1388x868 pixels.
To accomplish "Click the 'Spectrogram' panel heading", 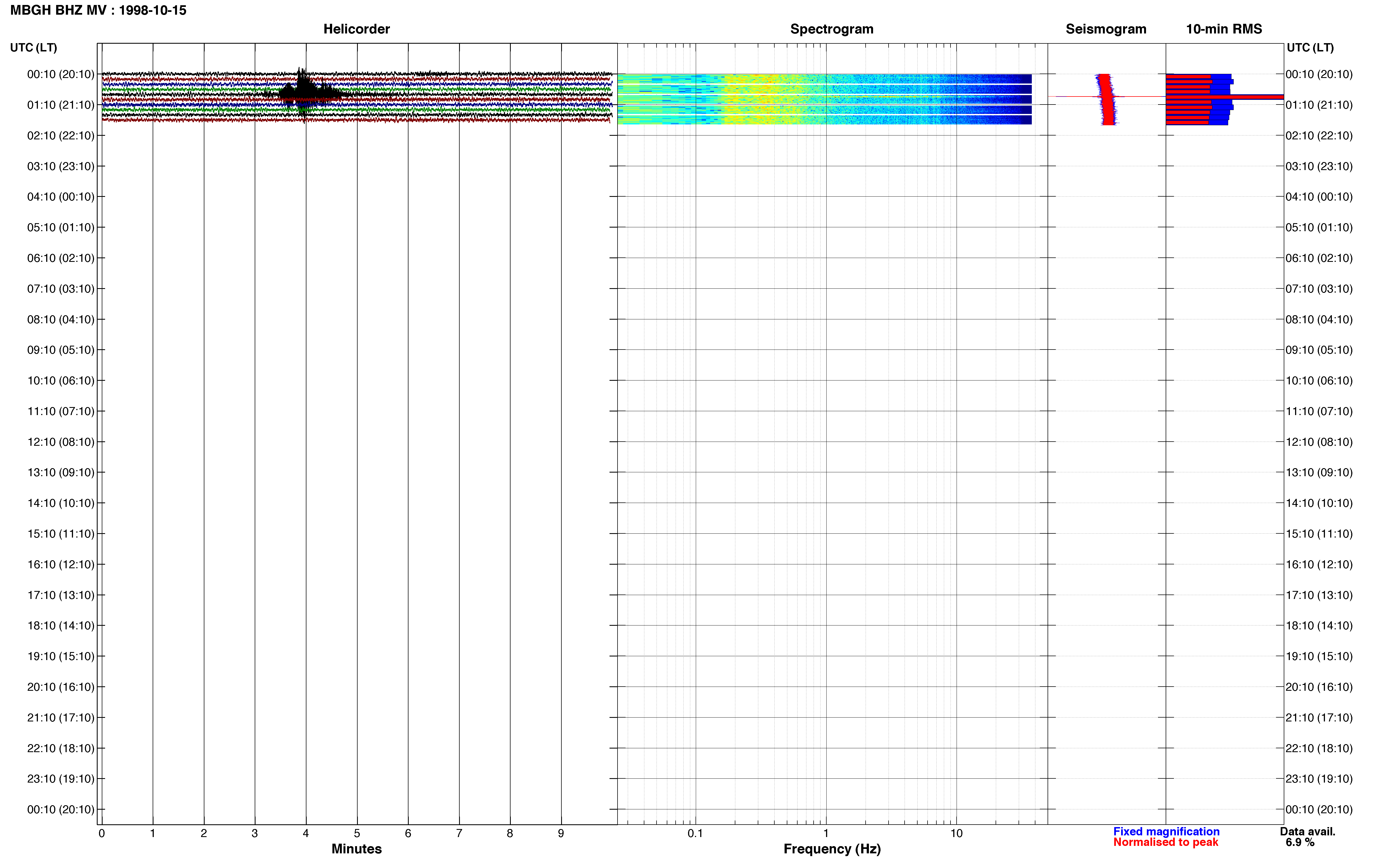I will (832, 29).
